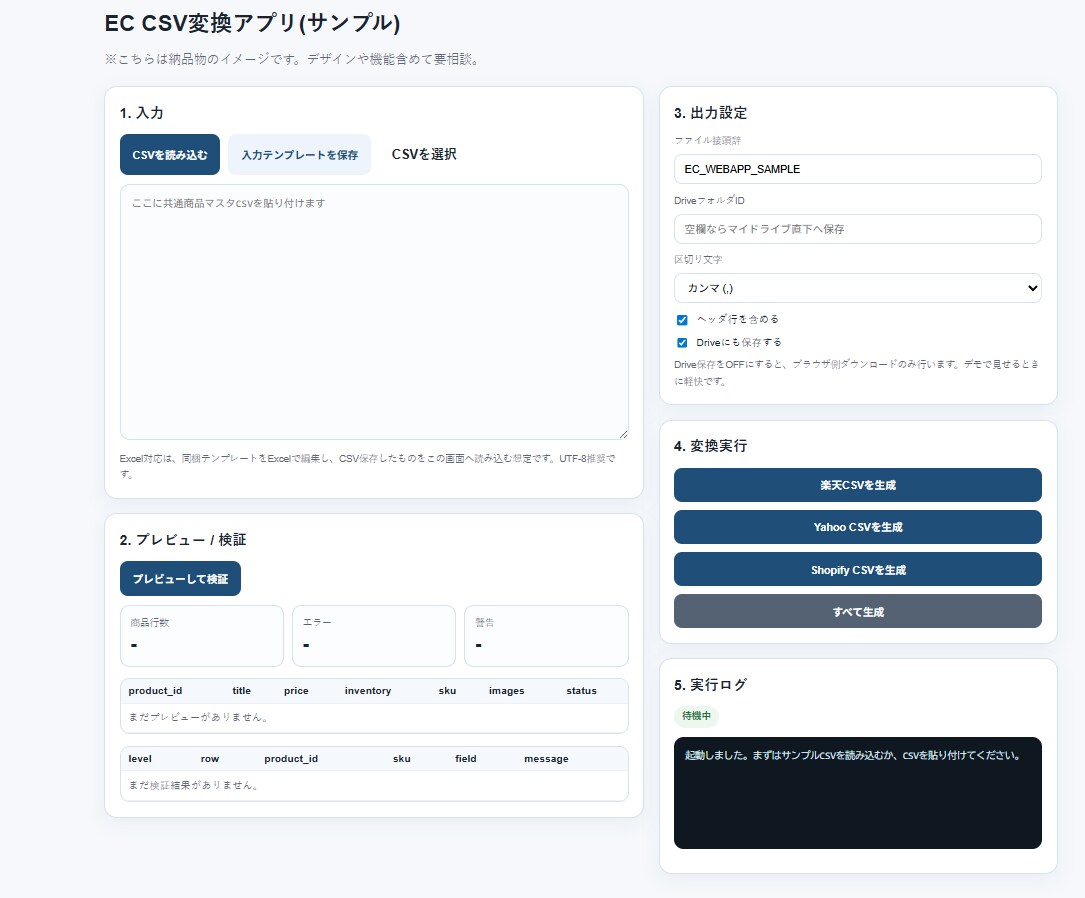Click the execution log console area

(857, 793)
